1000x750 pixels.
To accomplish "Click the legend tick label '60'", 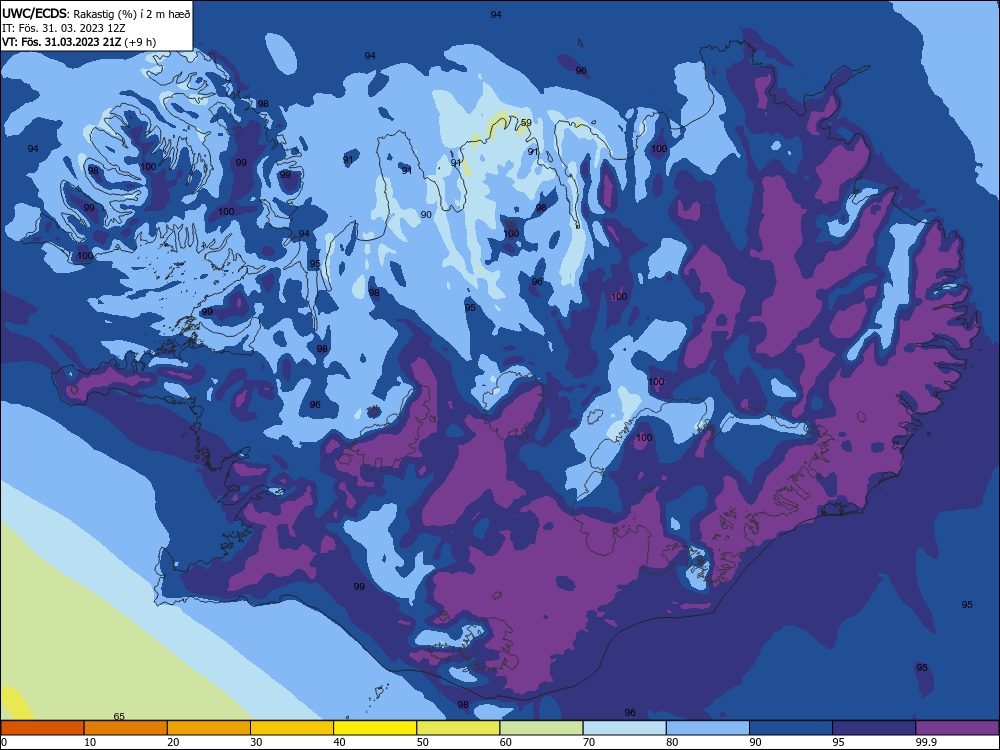I will pos(506,742).
